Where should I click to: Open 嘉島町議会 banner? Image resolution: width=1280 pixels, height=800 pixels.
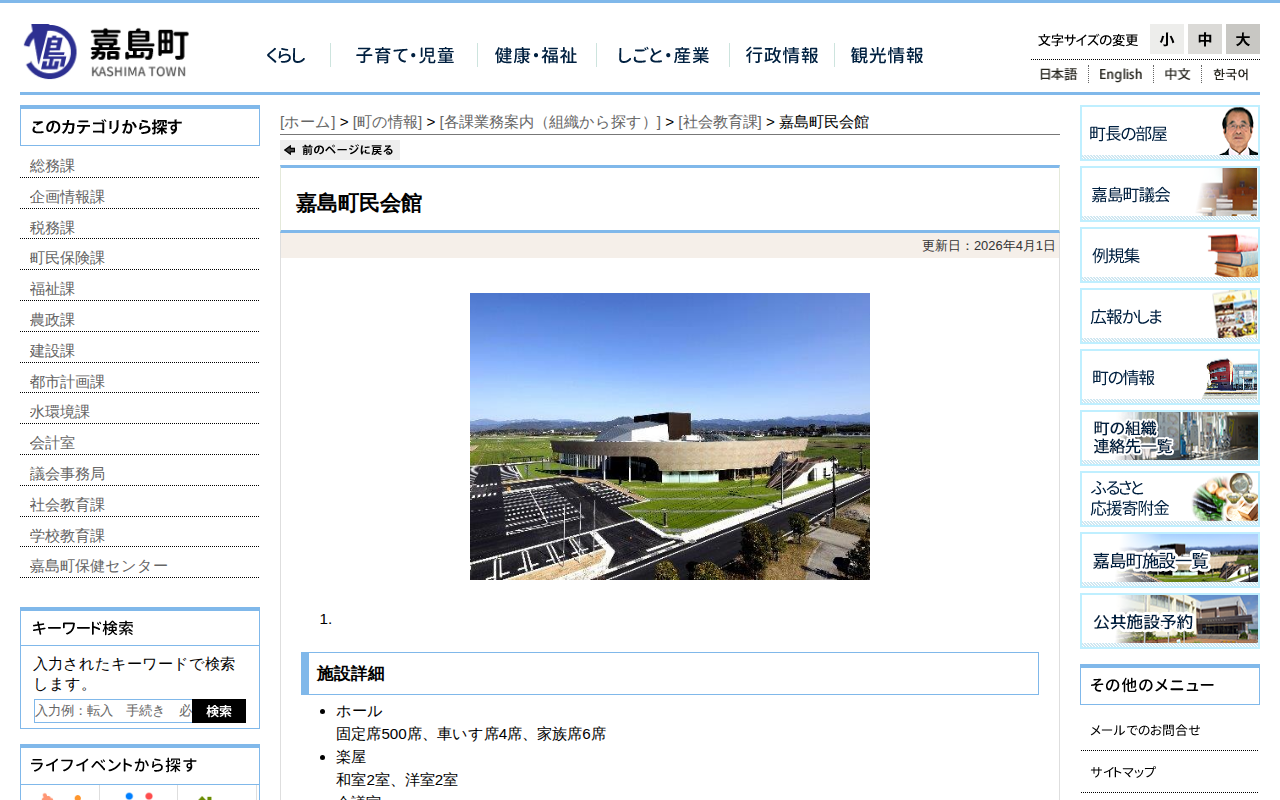point(1170,194)
